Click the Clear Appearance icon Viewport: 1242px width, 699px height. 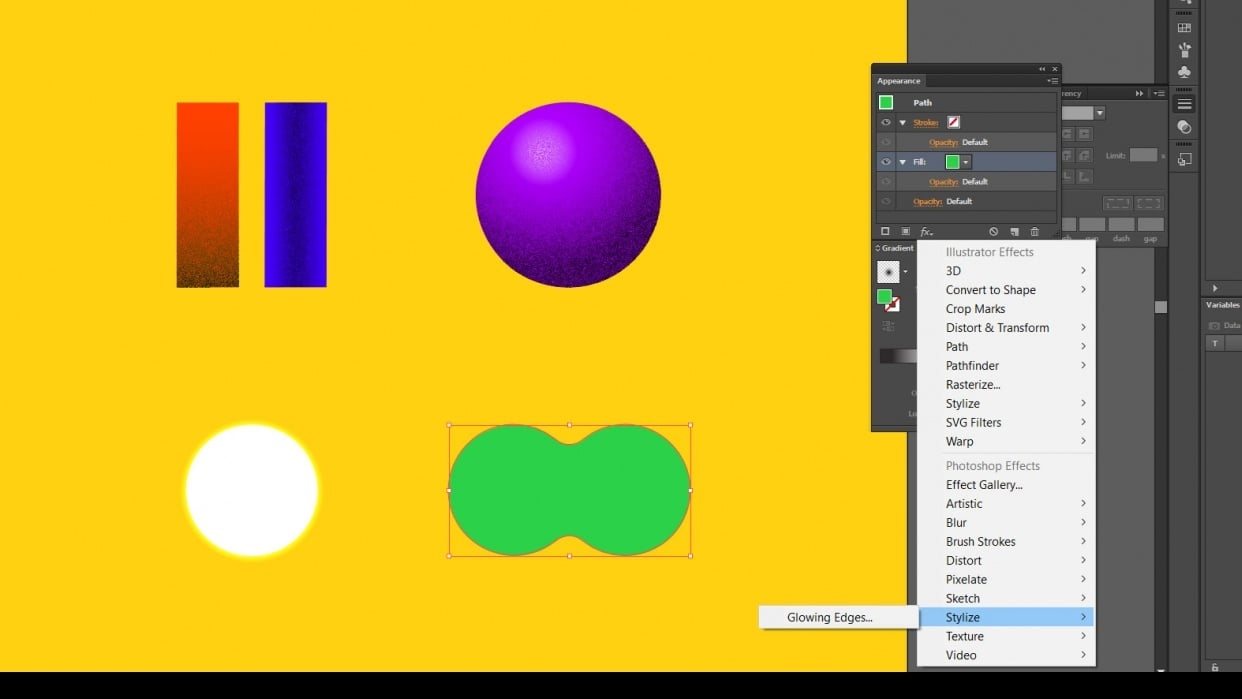pos(992,231)
